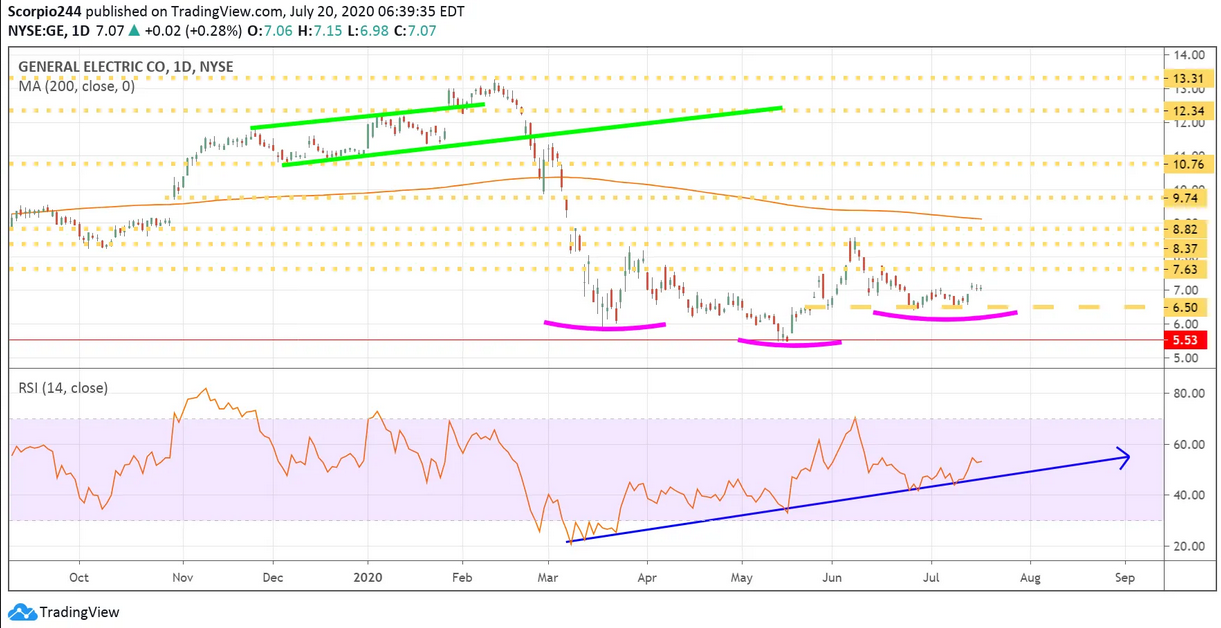Click the NYSE:GE, 1D symbol header
The width and height of the screenshot is (1221, 628).
tap(49, 30)
